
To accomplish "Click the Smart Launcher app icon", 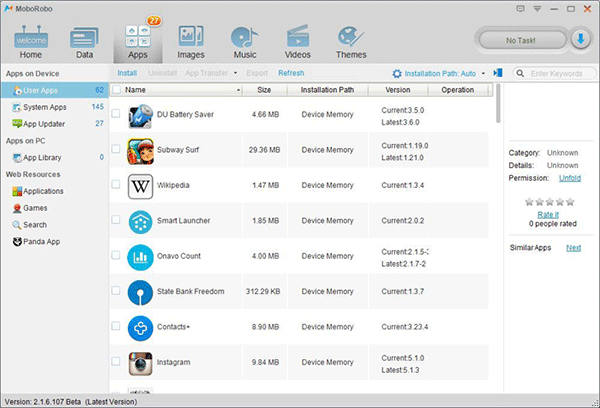I will pos(140,222).
